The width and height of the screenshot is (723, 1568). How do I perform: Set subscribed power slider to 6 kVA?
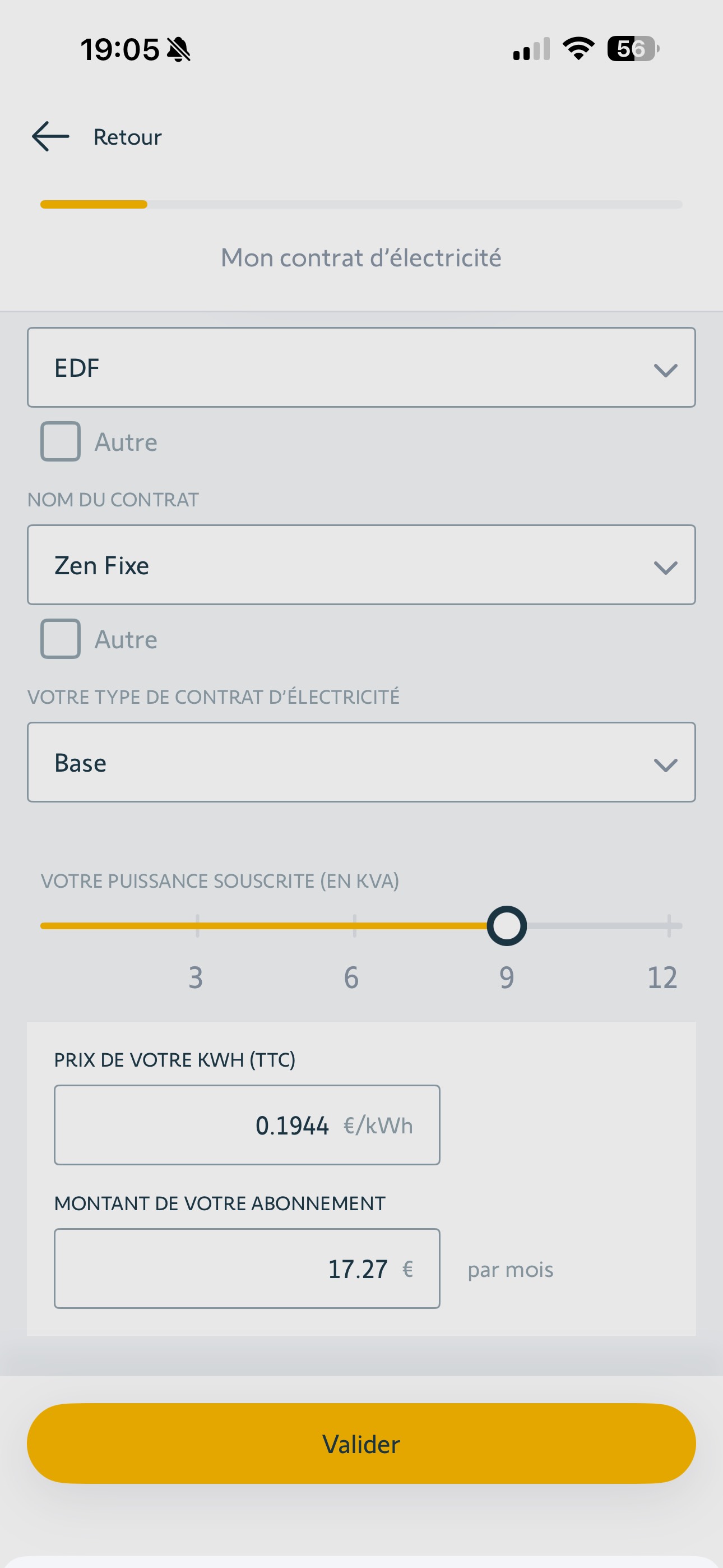(x=354, y=926)
